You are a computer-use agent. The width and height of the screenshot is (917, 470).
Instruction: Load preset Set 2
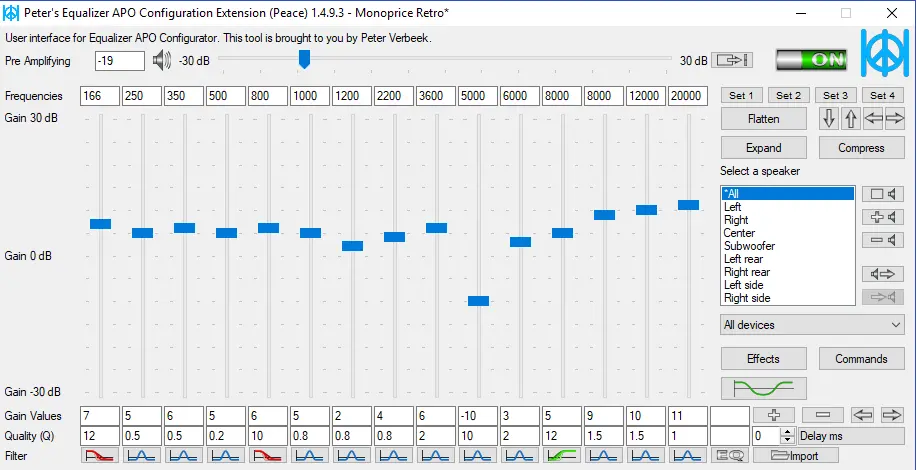click(x=788, y=96)
